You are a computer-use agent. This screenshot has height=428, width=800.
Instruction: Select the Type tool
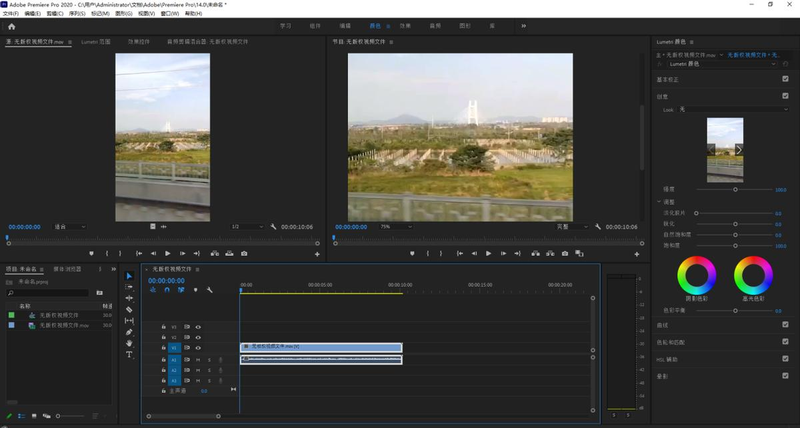[129, 355]
